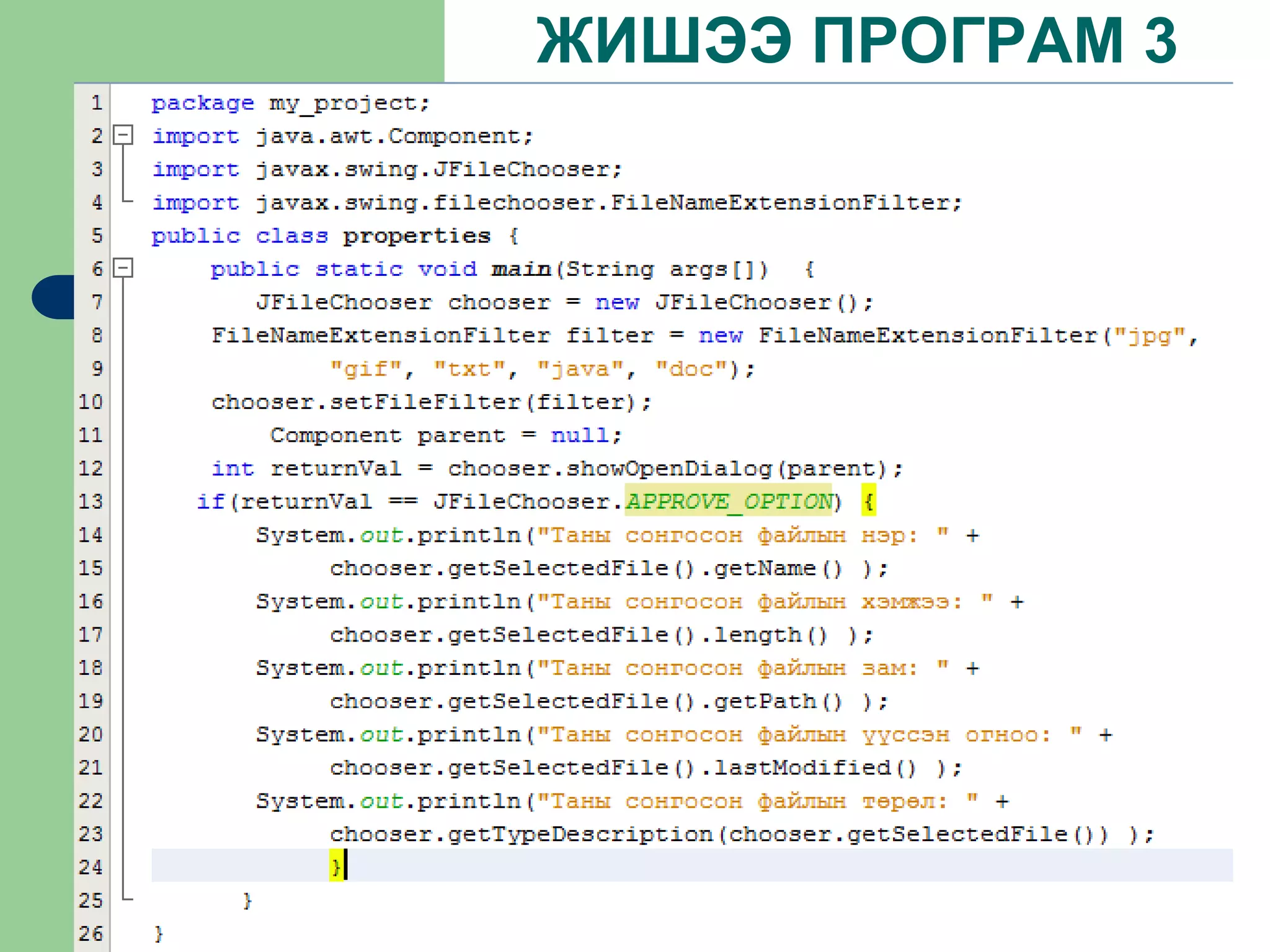Click line number 1 in gutter
The image size is (1270, 952).
point(97,102)
